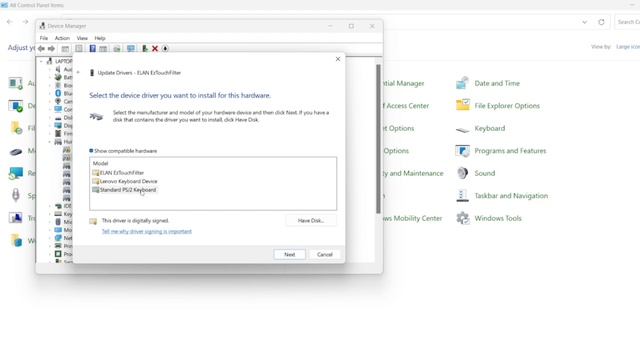The image size is (640, 360).
Task: Close the Update Drivers dialog with X
Action: pos(338,59)
